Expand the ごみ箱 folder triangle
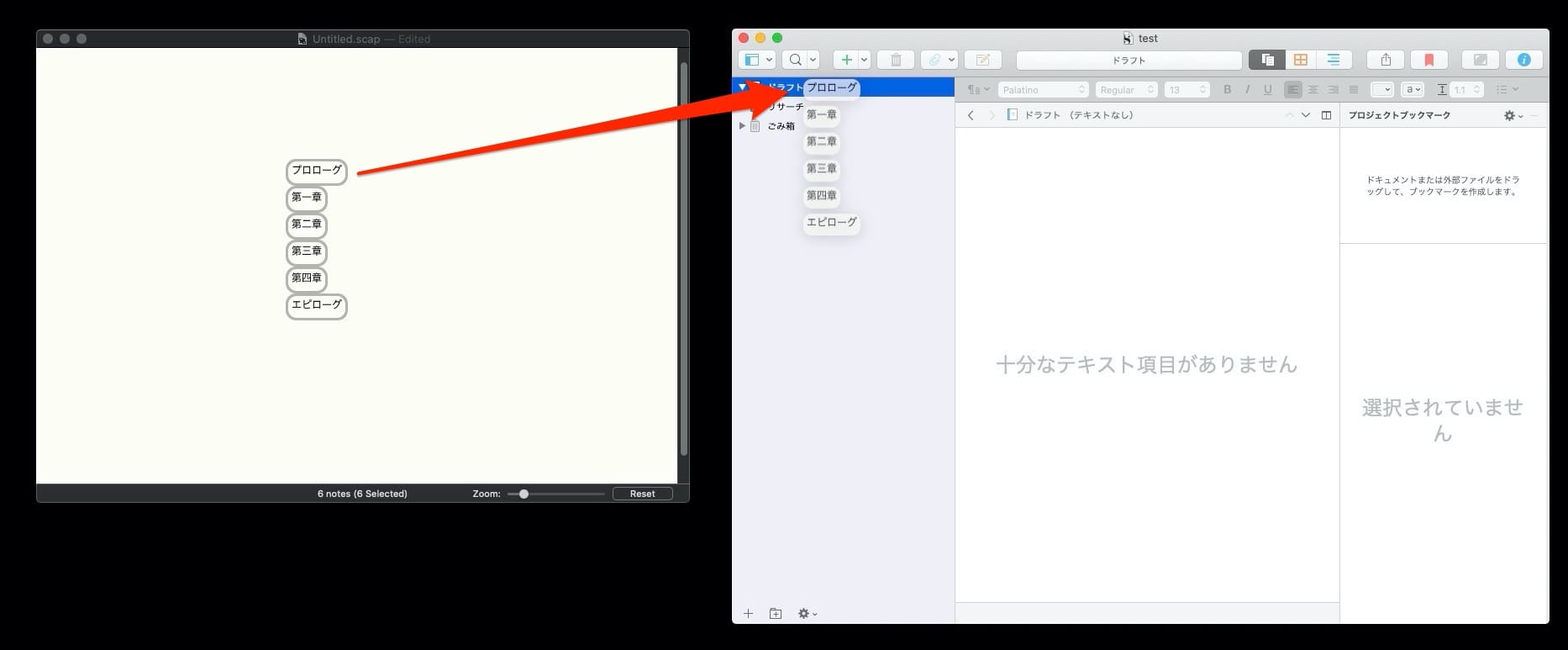The height and width of the screenshot is (650, 1568). point(742,126)
